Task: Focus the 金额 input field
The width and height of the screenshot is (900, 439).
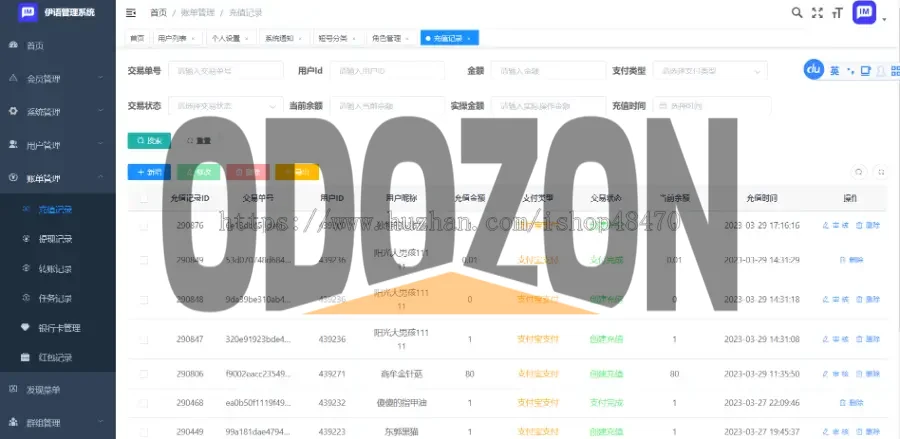Action: tap(548, 71)
